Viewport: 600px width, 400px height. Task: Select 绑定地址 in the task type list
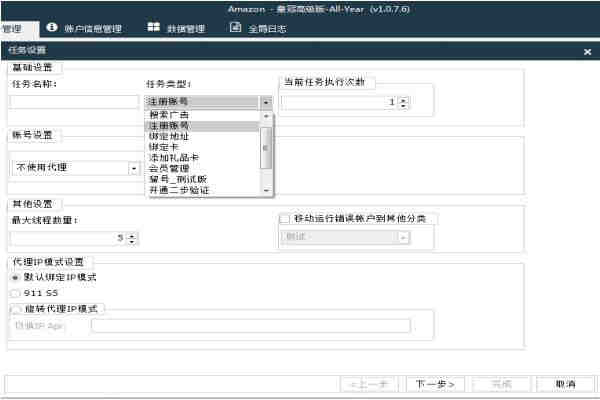[x=202, y=136]
